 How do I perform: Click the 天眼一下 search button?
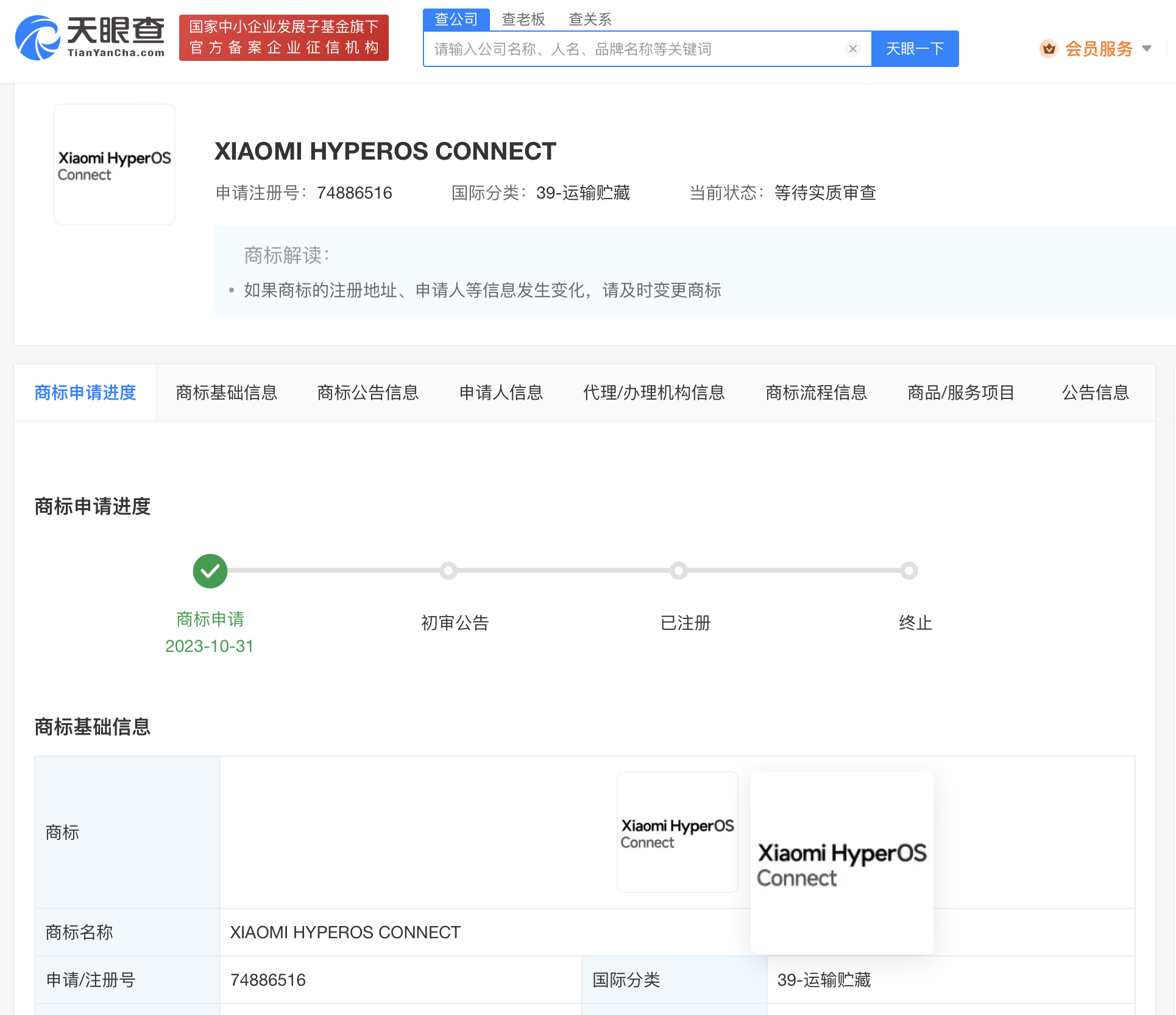(x=915, y=49)
